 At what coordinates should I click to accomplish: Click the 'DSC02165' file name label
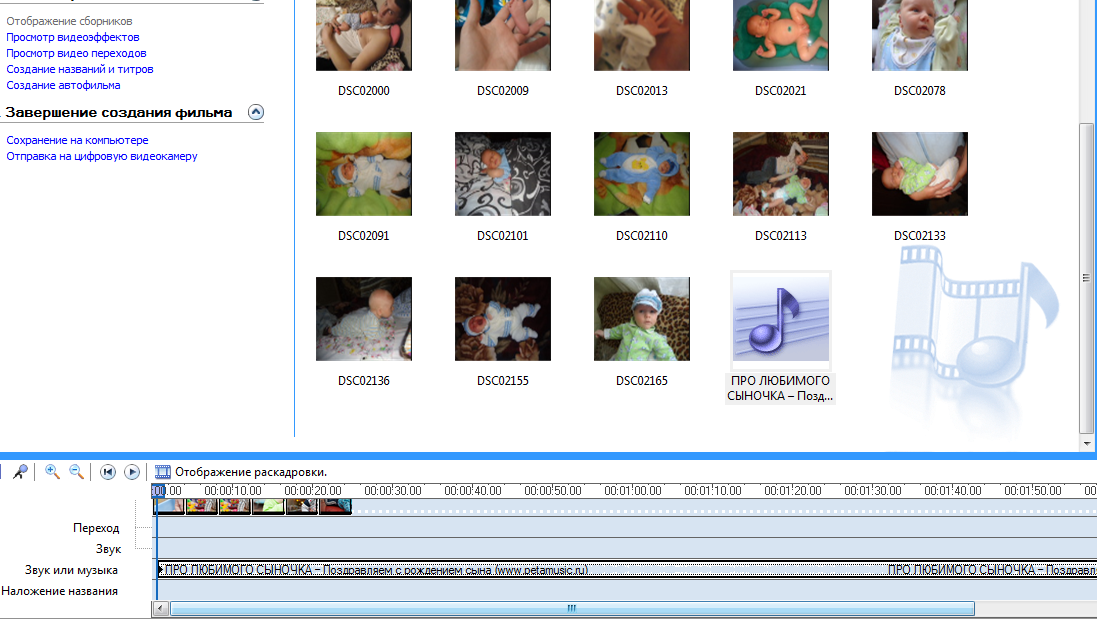[x=642, y=381]
